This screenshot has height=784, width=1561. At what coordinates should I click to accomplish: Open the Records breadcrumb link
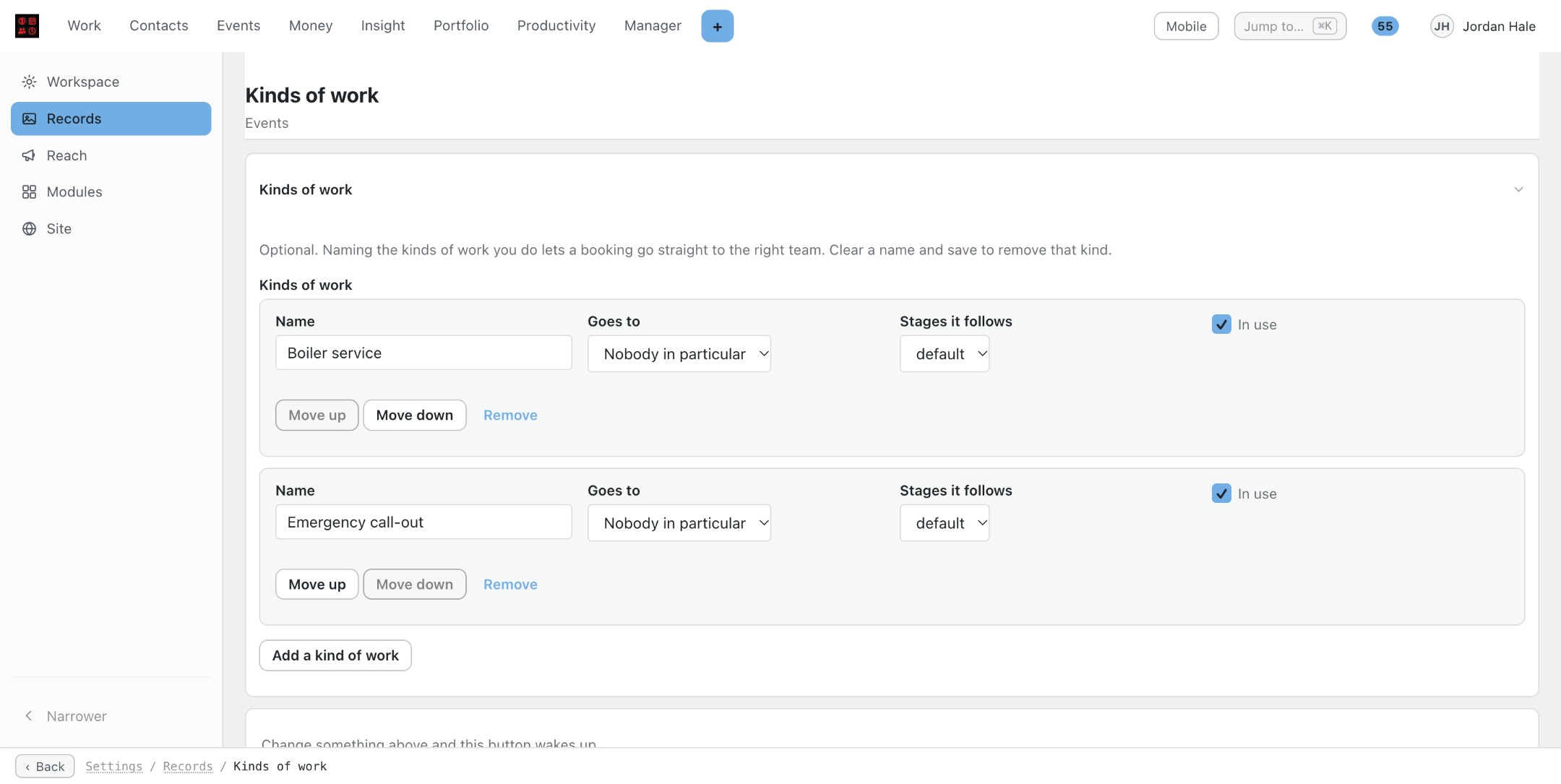coord(188,766)
